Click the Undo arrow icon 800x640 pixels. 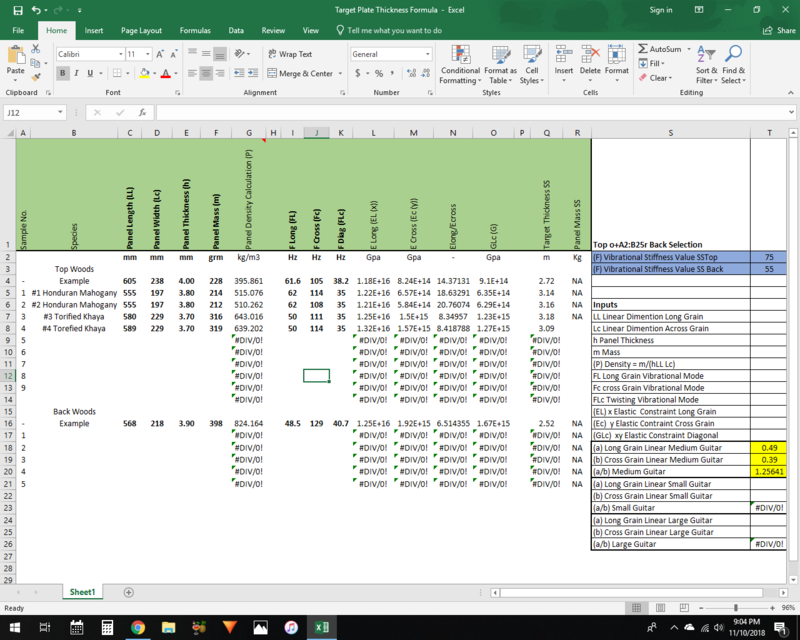[x=36, y=10]
